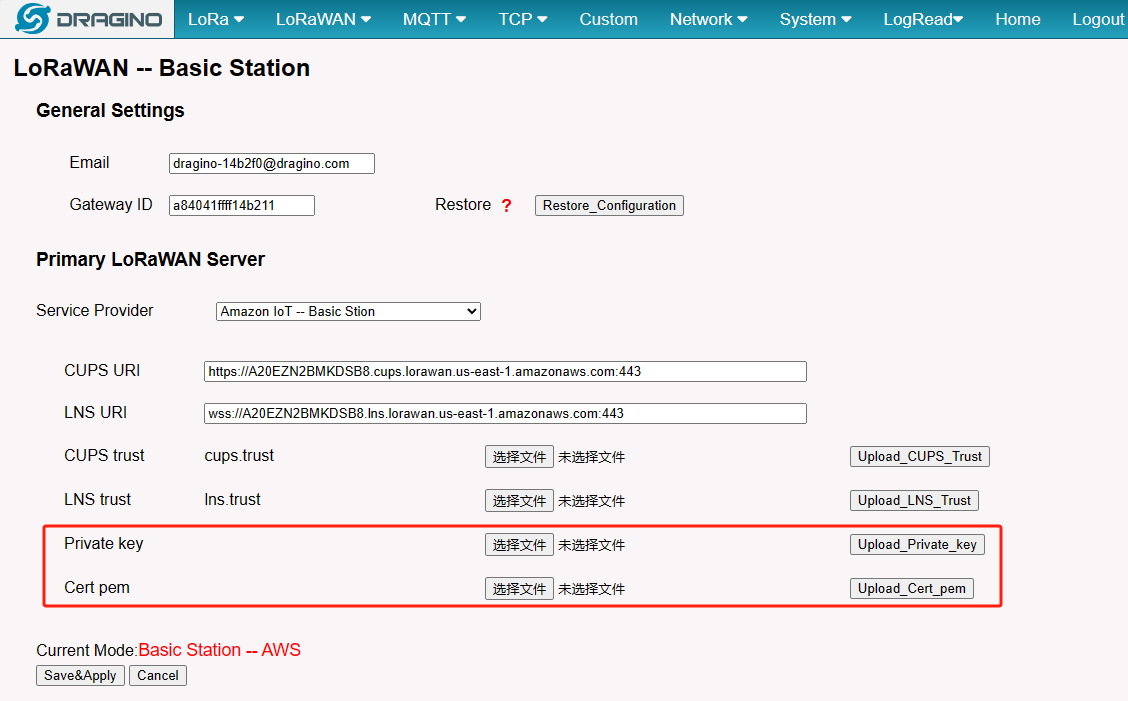Screen dimensions: 1128x701
Task: Click the Upload_LNS_Trust button
Action: pyautogui.click(x=914, y=500)
